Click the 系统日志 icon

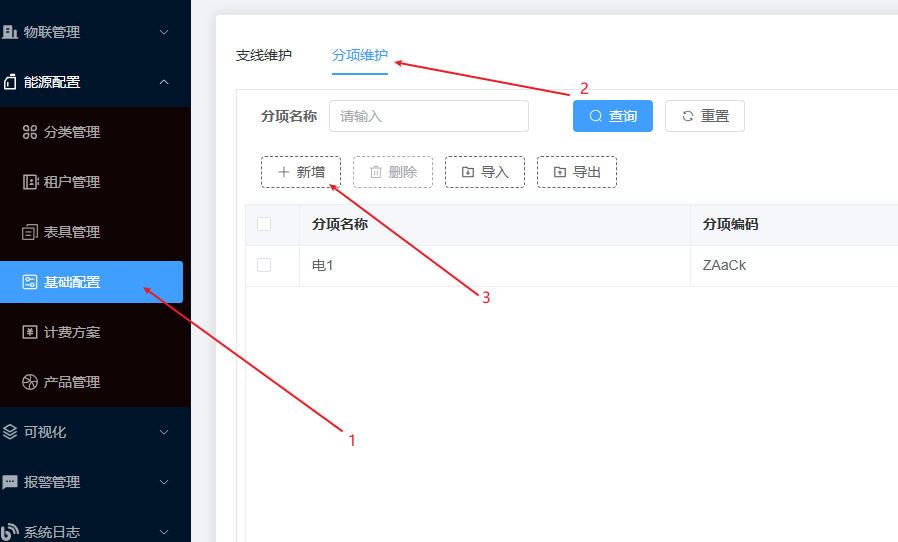pyautogui.click(x=10, y=532)
